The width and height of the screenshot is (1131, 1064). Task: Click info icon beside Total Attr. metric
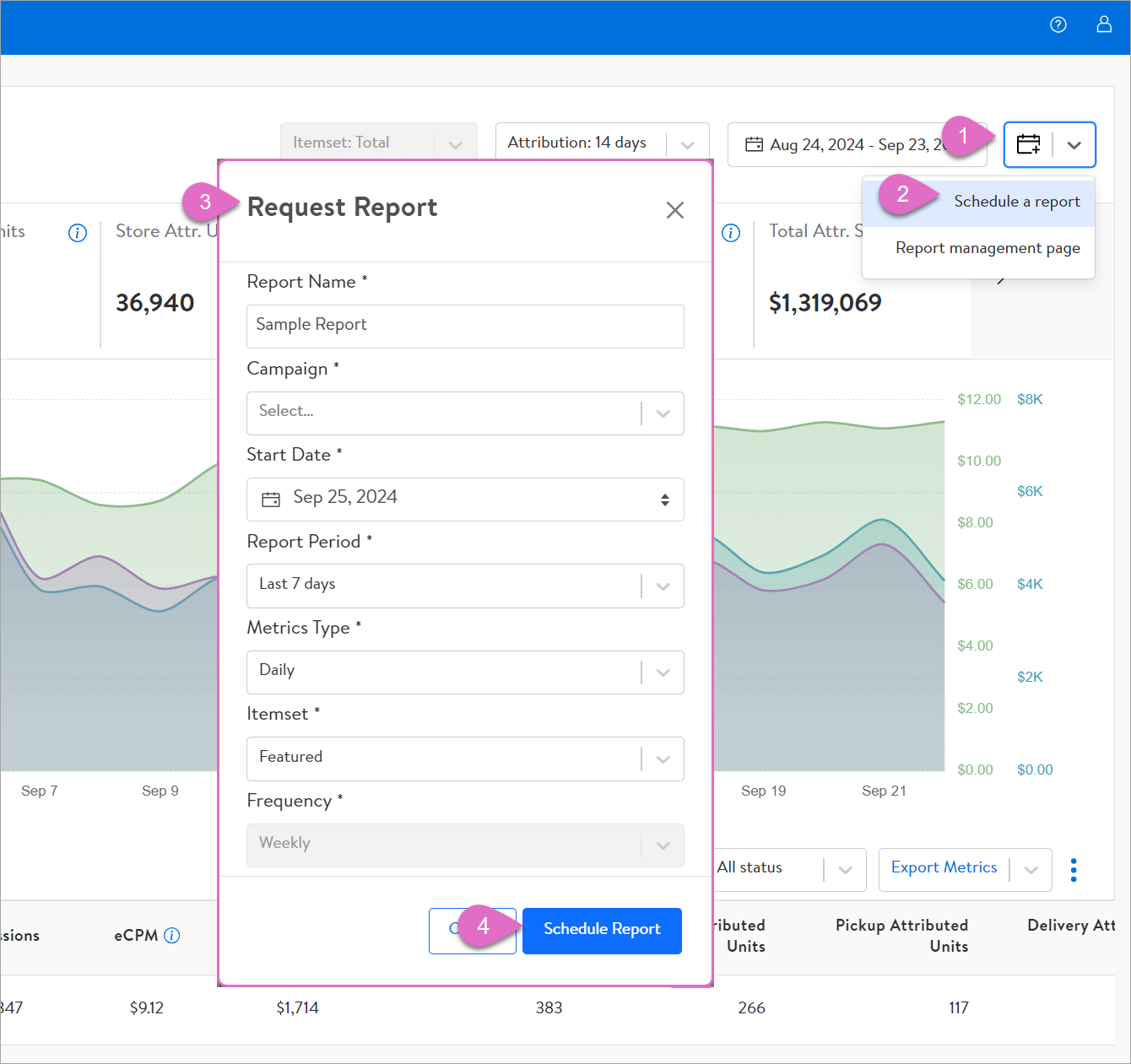(731, 233)
